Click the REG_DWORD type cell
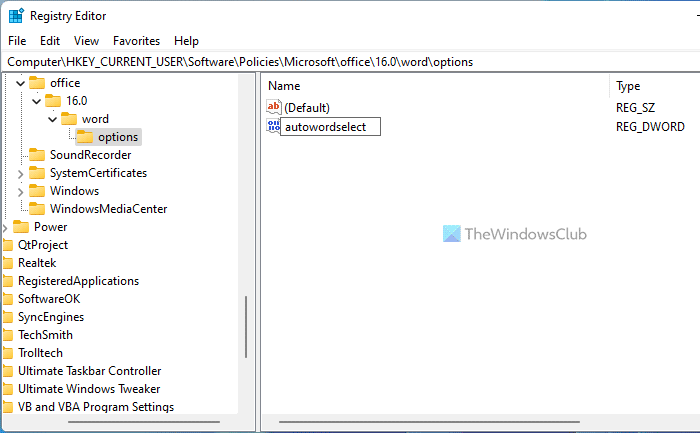 click(650, 127)
